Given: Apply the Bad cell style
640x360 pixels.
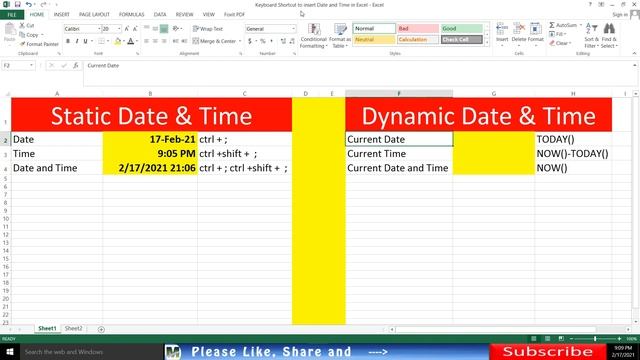Looking at the screenshot, I should pos(418,29).
